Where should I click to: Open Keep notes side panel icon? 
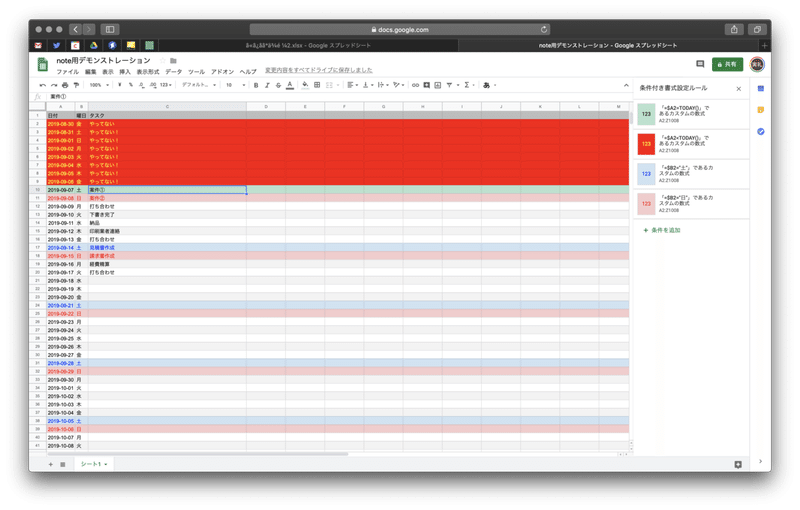tap(761, 110)
